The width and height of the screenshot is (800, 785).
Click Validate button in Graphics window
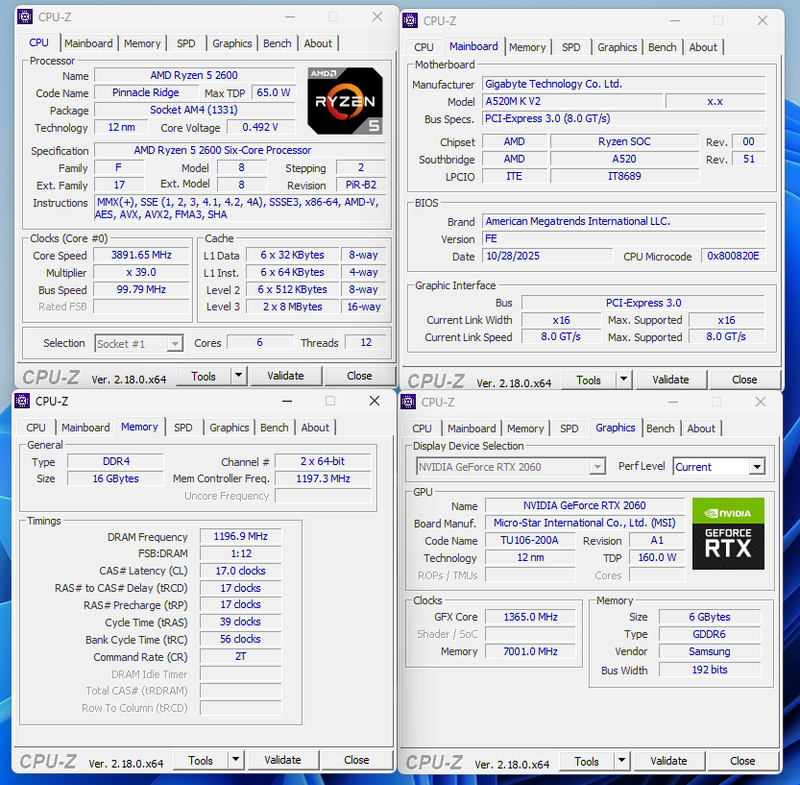tap(669, 761)
